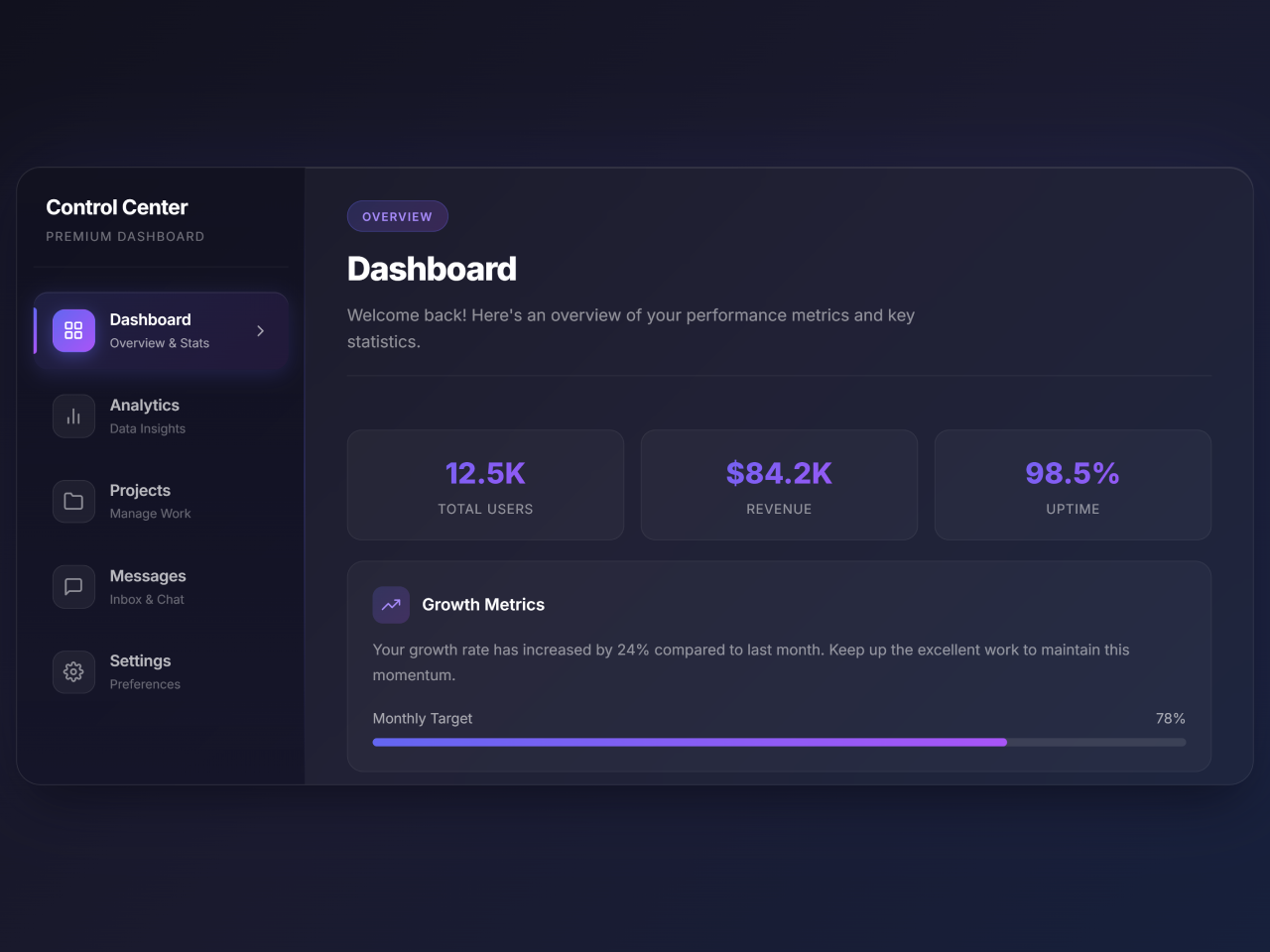
Task: Select the Total Users stat card
Action: coord(485,485)
